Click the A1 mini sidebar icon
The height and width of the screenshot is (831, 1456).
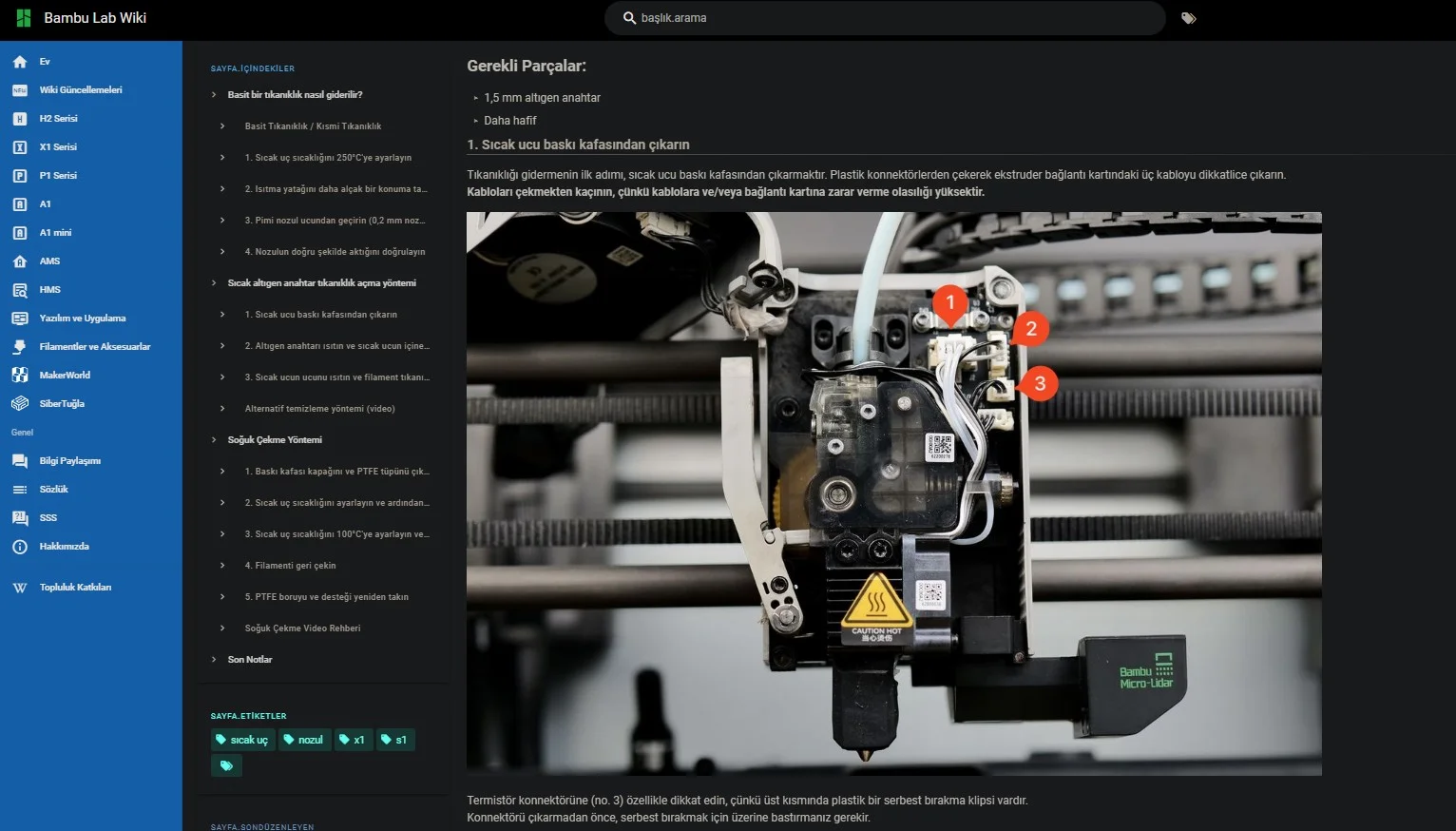(x=20, y=233)
